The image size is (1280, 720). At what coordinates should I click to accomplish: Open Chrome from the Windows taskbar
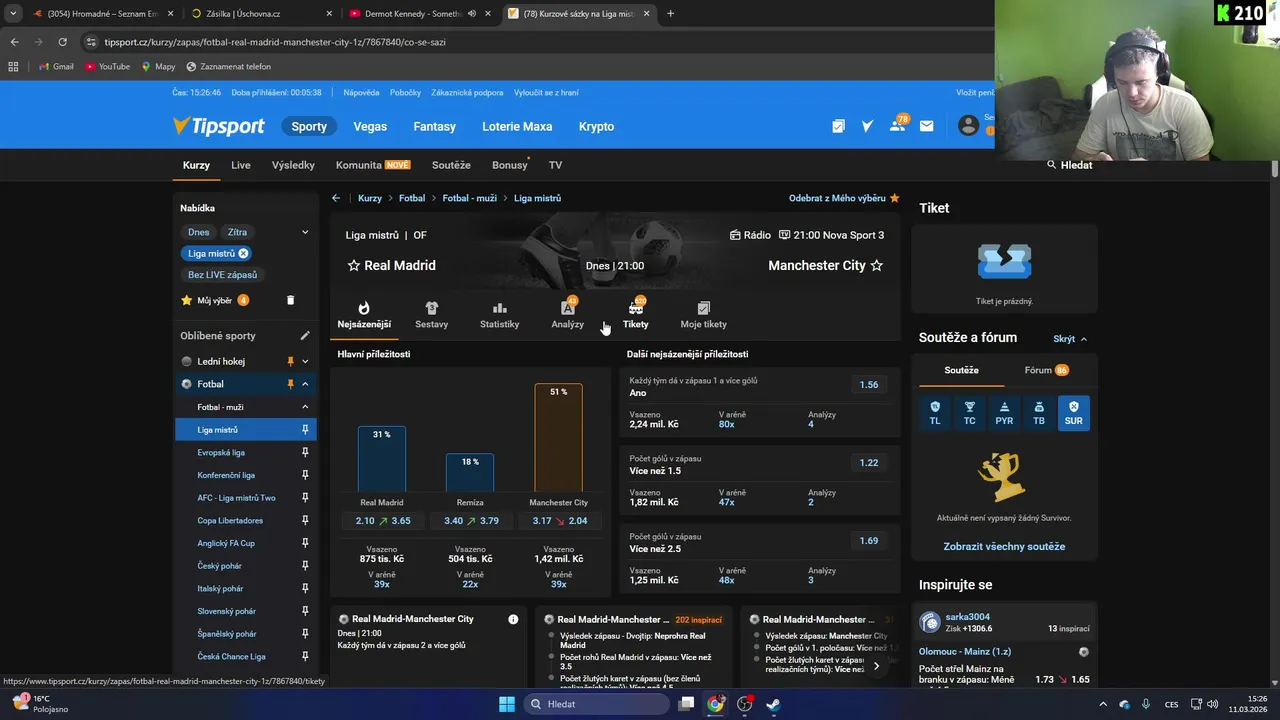click(715, 704)
